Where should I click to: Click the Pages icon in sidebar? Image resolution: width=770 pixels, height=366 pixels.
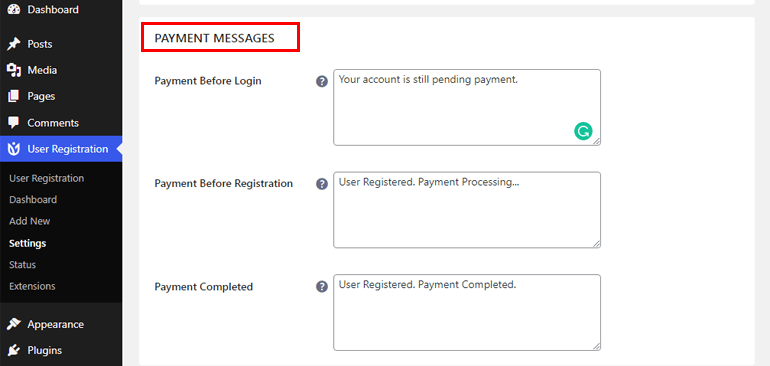(14, 96)
